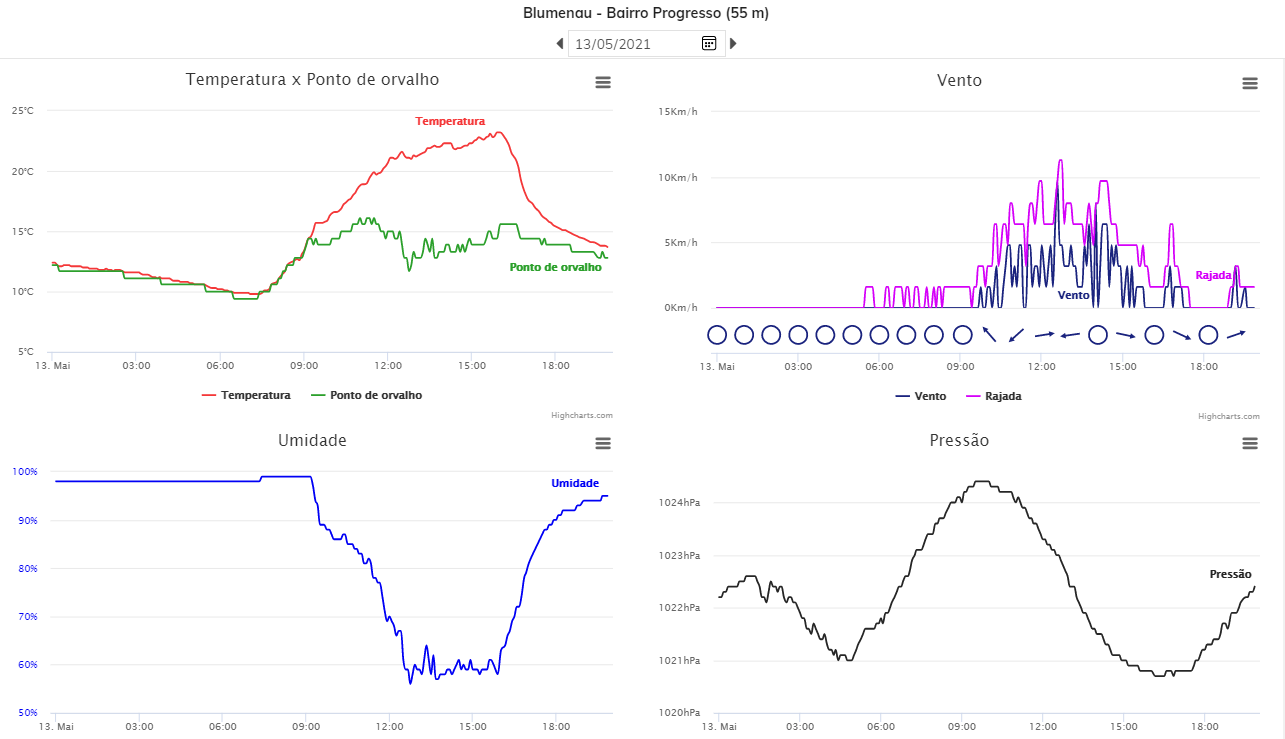Click the blue Umidade series label
The height and width of the screenshot is (739, 1285).
click(575, 483)
